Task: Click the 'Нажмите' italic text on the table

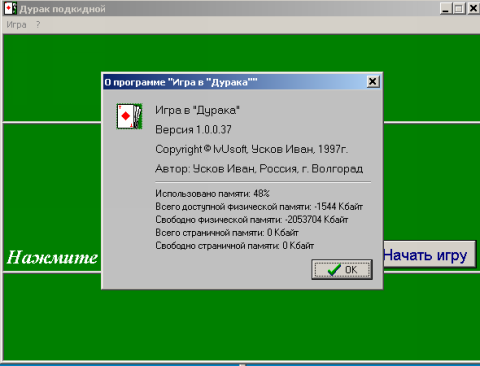Action: coord(52,257)
